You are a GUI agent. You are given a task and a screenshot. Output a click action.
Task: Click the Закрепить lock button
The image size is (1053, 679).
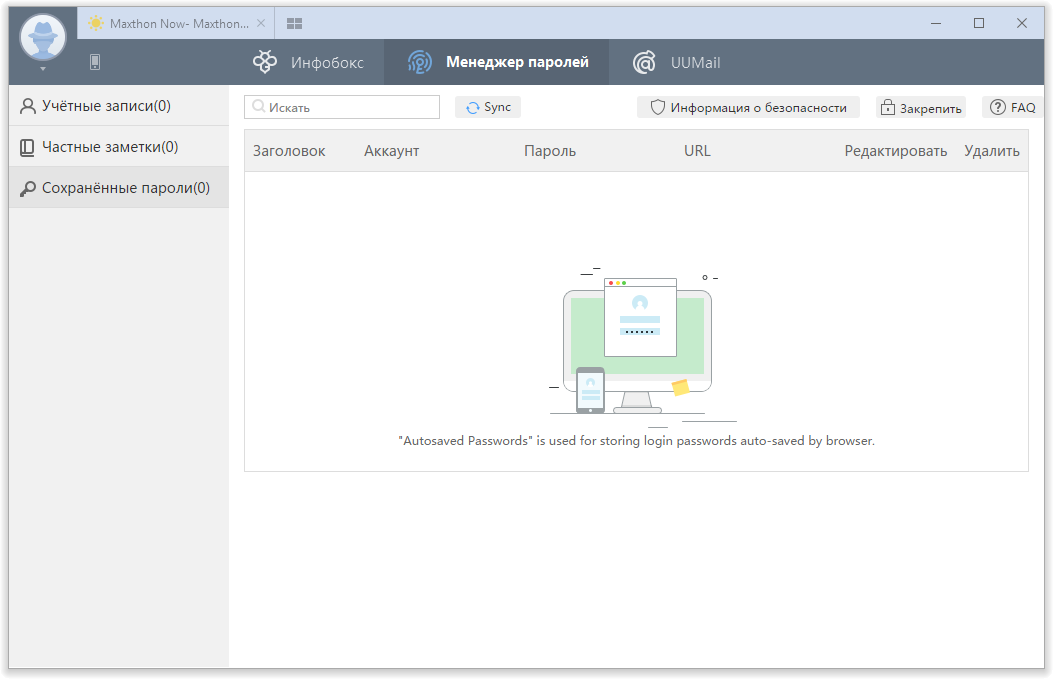[x=921, y=107]
